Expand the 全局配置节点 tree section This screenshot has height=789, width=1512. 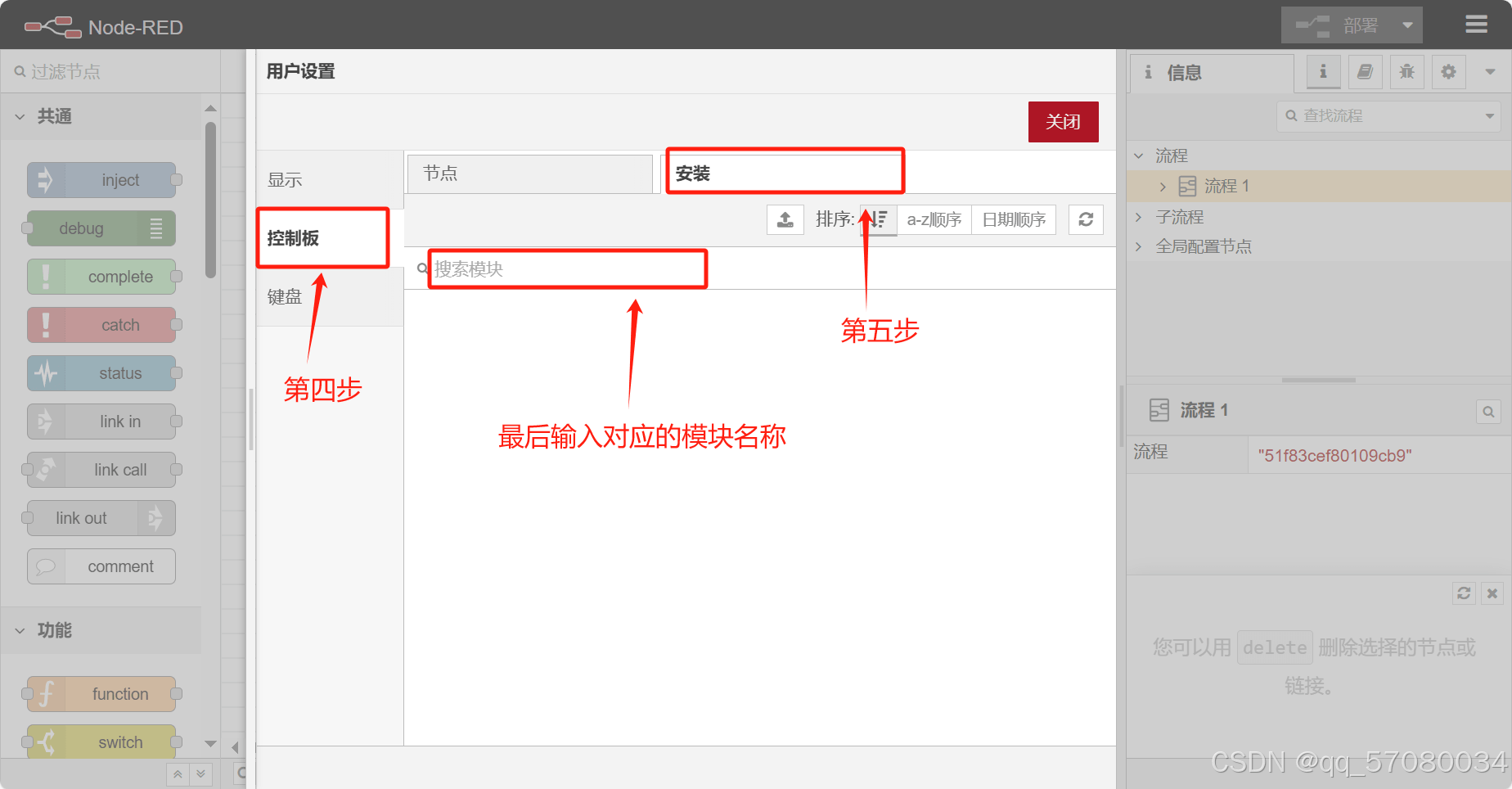(1138, 246)
